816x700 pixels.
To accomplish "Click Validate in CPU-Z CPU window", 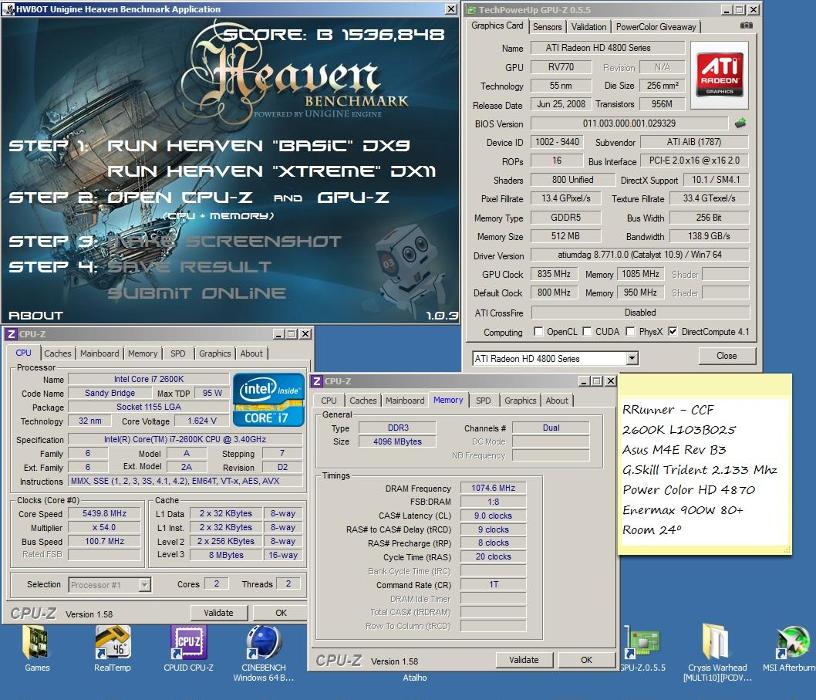I will pos(219,613).
